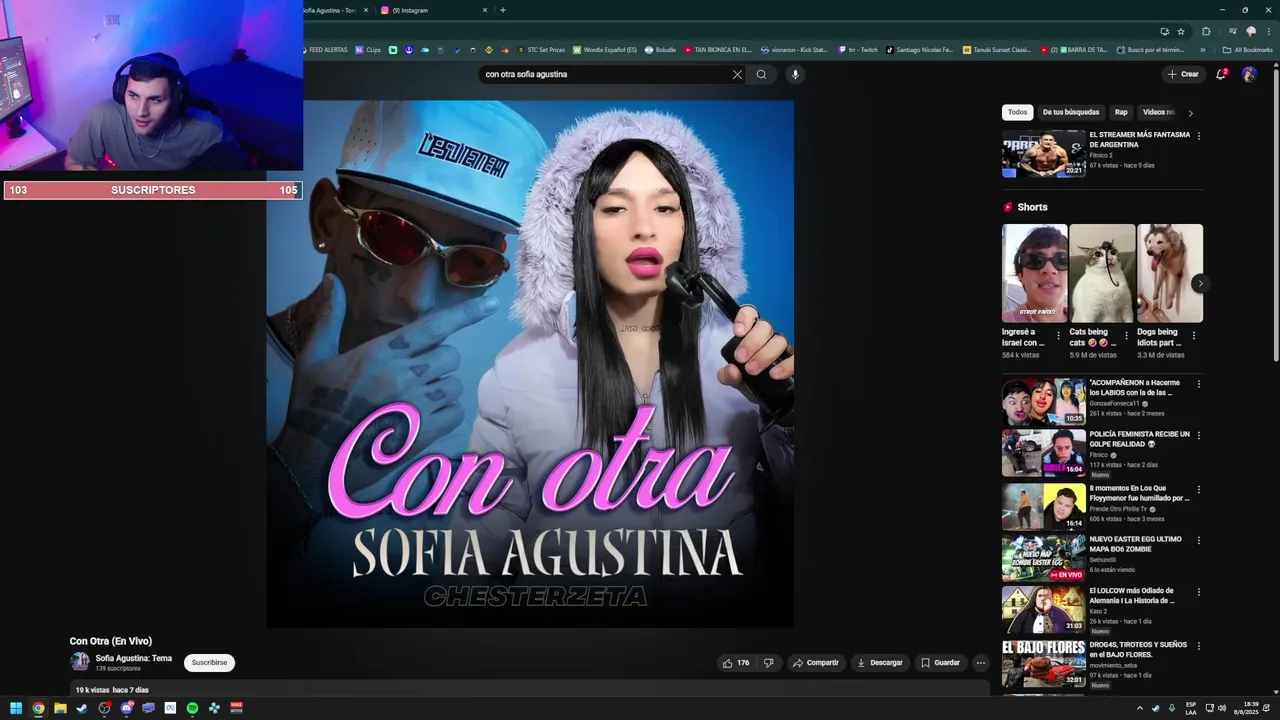Close the Instagram tab
Viewport: 1280px width, 720px height.
pyautogui.click(x=485, y=10)
